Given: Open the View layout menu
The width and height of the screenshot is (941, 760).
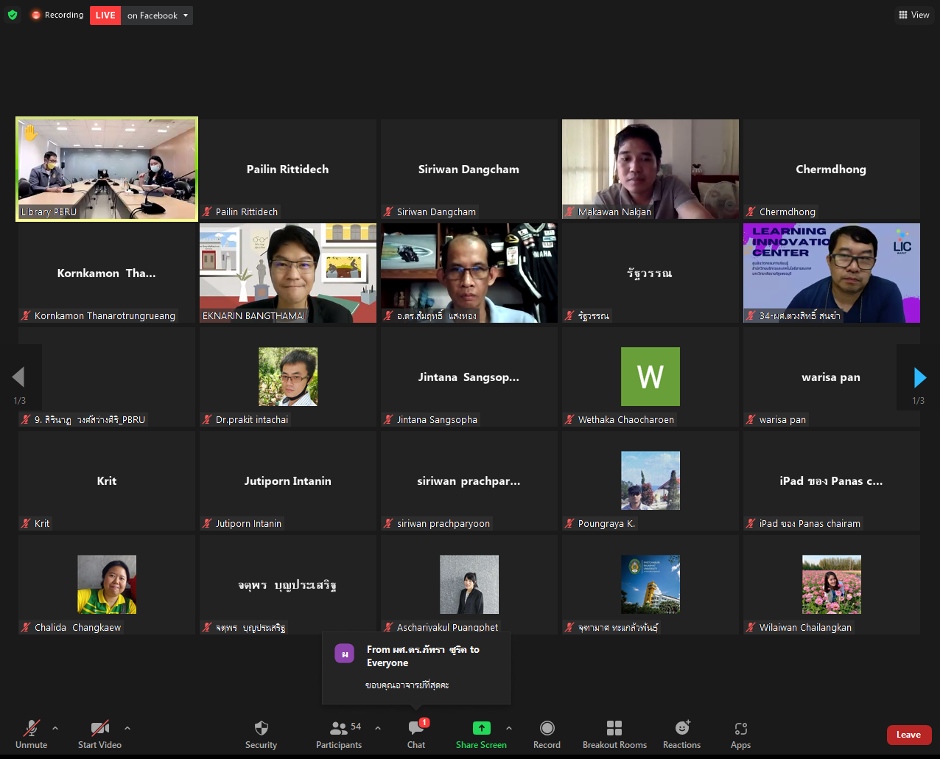Looking at the screenshot, I should [x=914, y=15].
